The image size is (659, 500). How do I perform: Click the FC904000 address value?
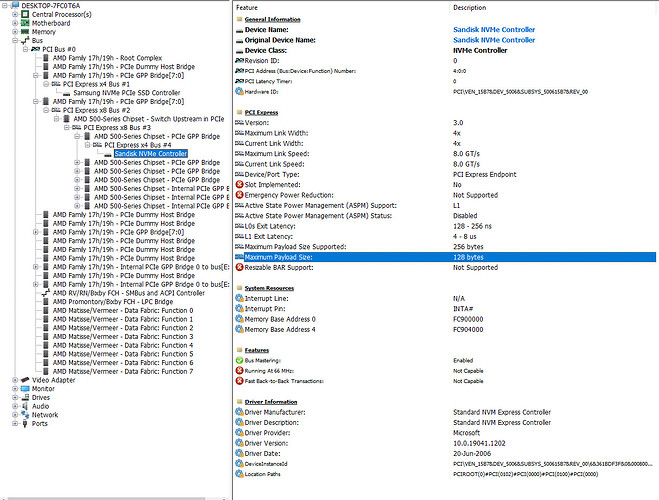coord(468,329)
